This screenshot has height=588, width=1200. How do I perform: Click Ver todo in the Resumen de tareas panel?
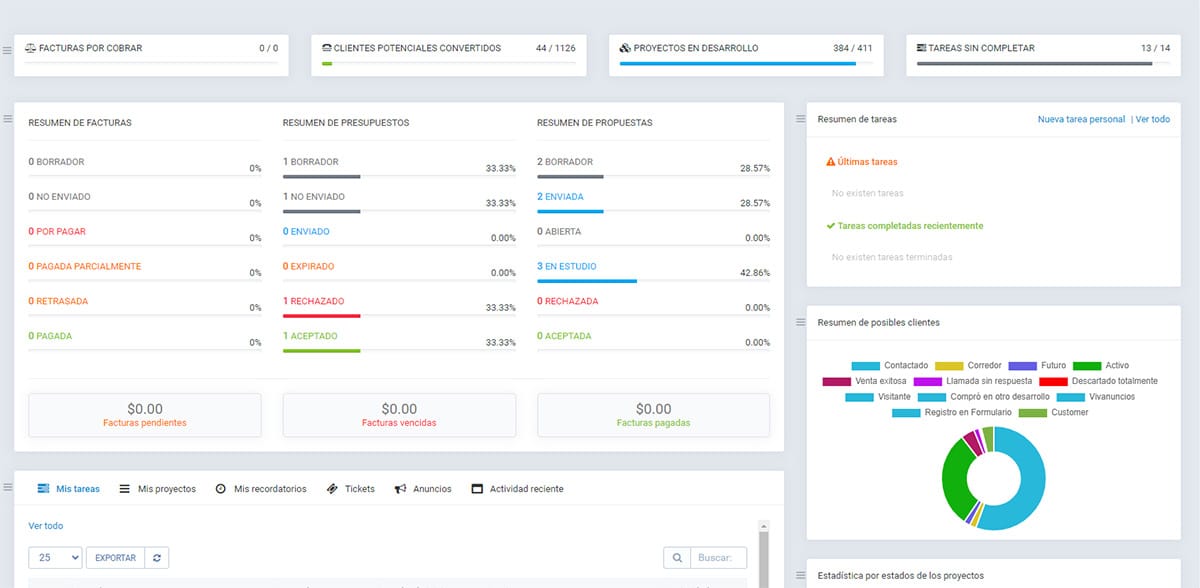(x=1152, y=119)
